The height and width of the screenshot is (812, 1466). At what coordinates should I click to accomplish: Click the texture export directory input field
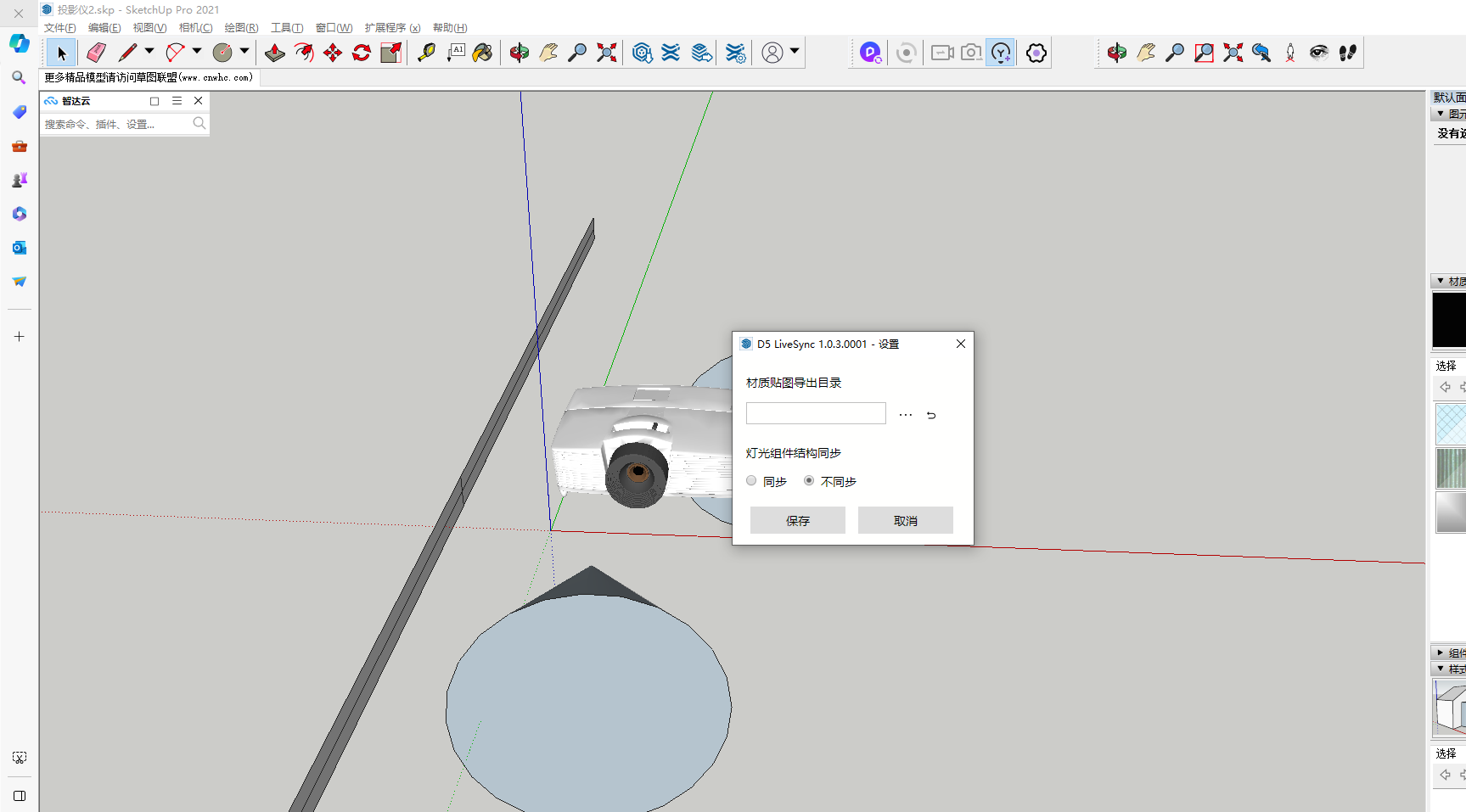816,414
